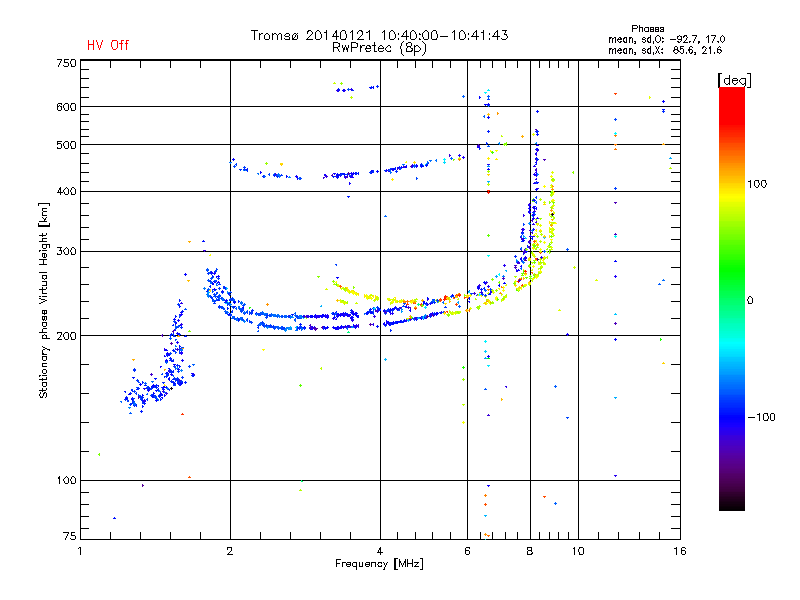Viewport: 800px width, 600px height.
Task: Click the y-axis label '200'
Action: point(66,336)
